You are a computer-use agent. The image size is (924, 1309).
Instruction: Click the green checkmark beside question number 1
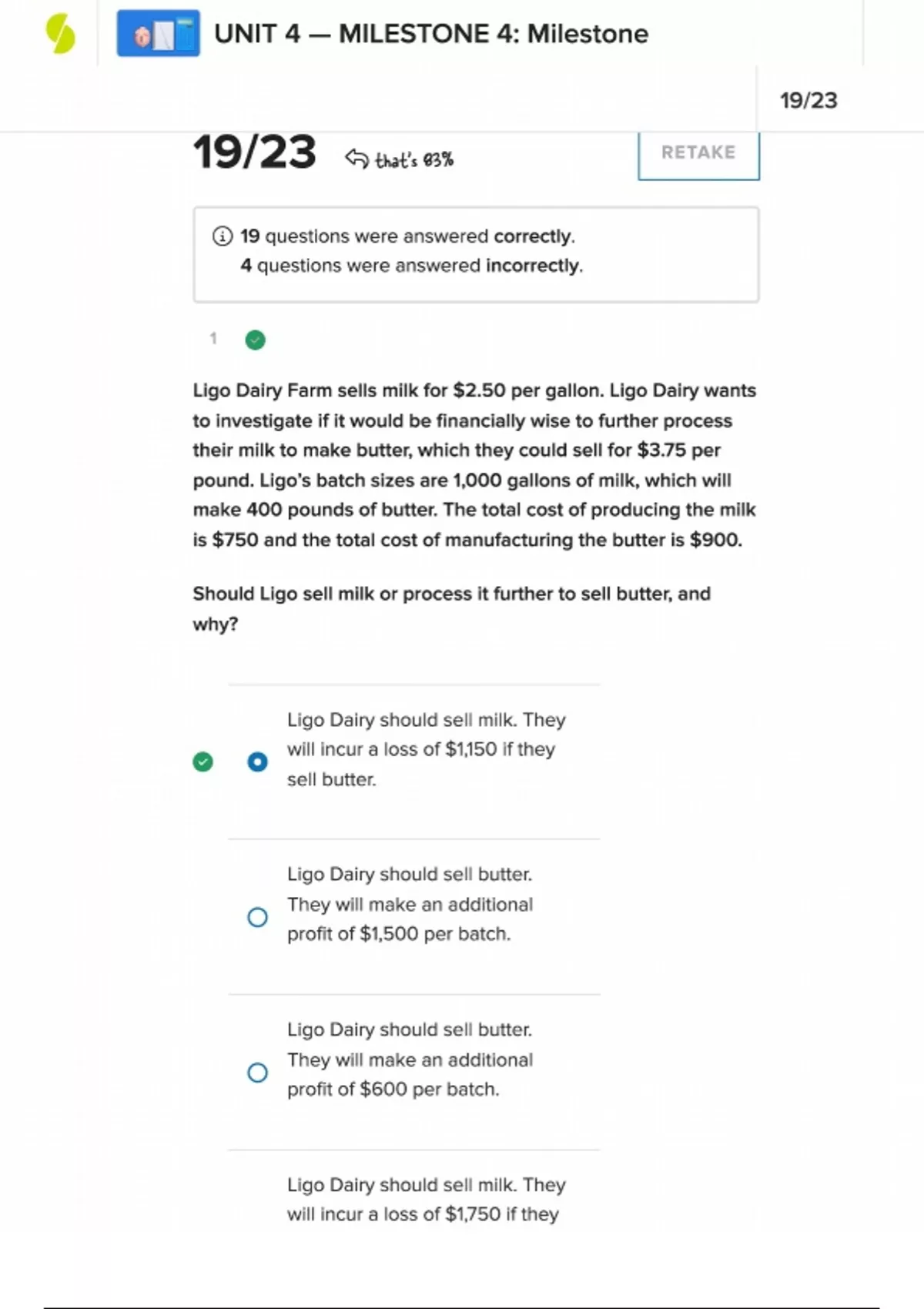(x=255, y=340)
